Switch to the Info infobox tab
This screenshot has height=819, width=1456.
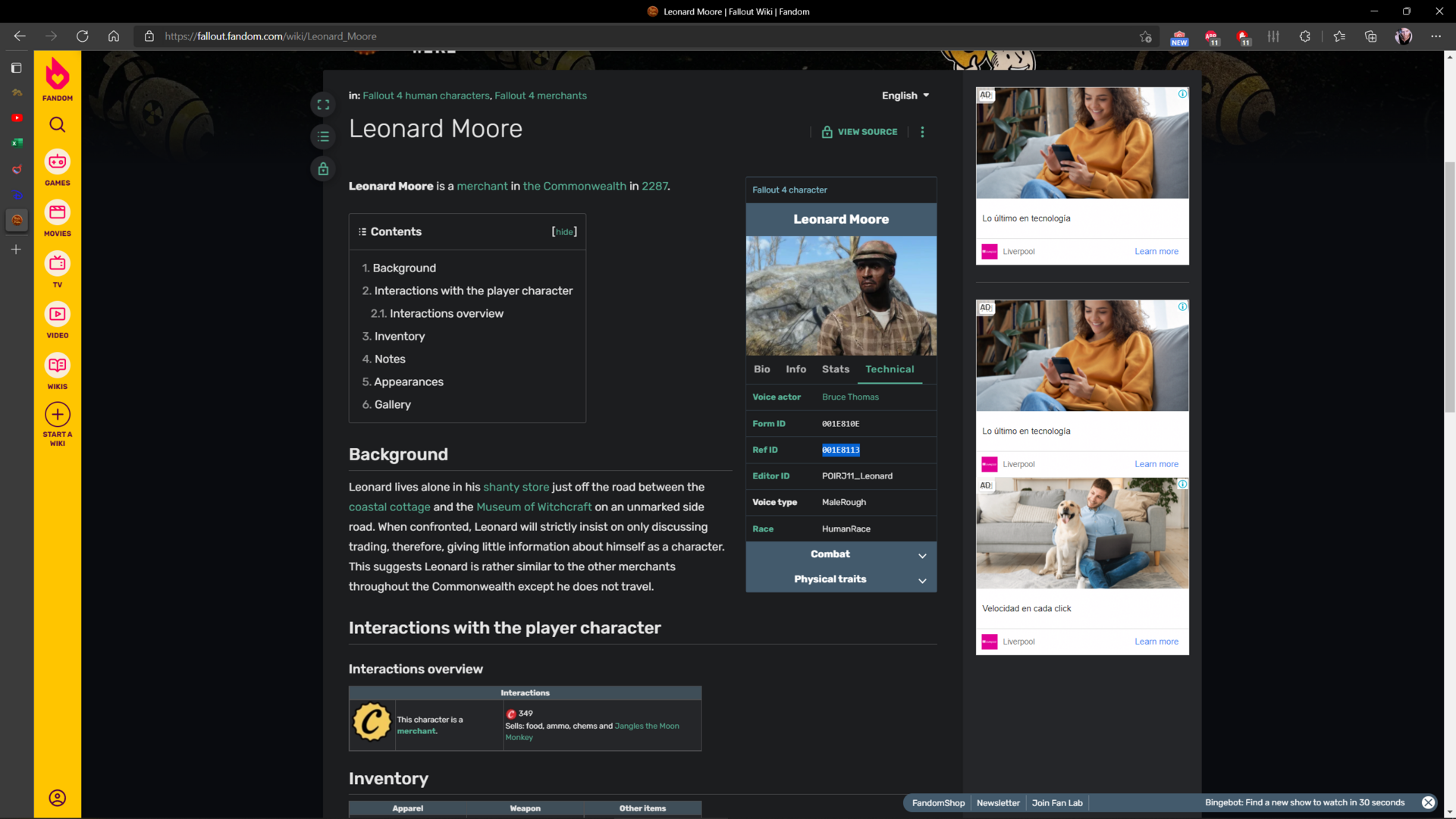point(795,369)
